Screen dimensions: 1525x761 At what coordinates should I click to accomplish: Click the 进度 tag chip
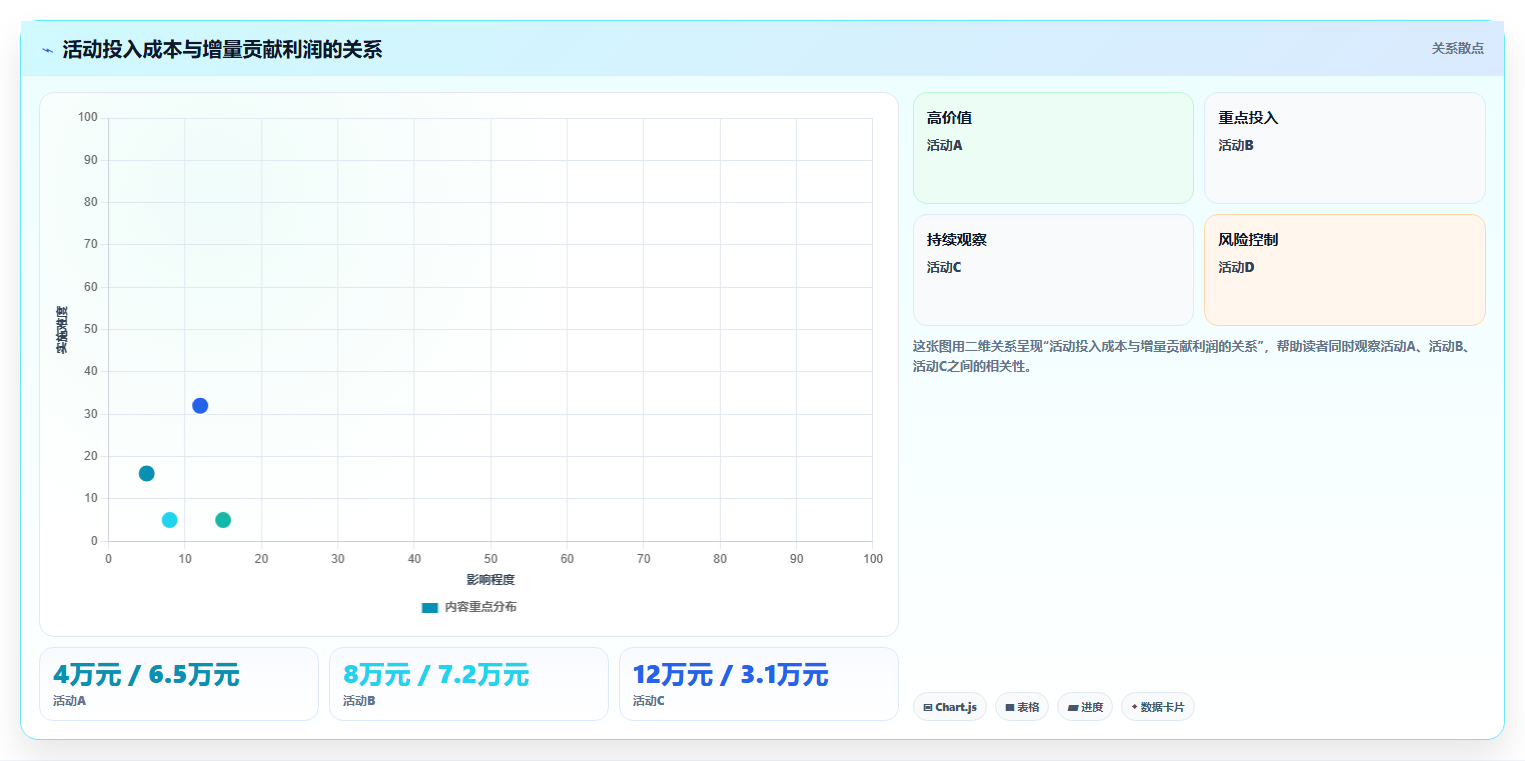[x=1085, y=707]
